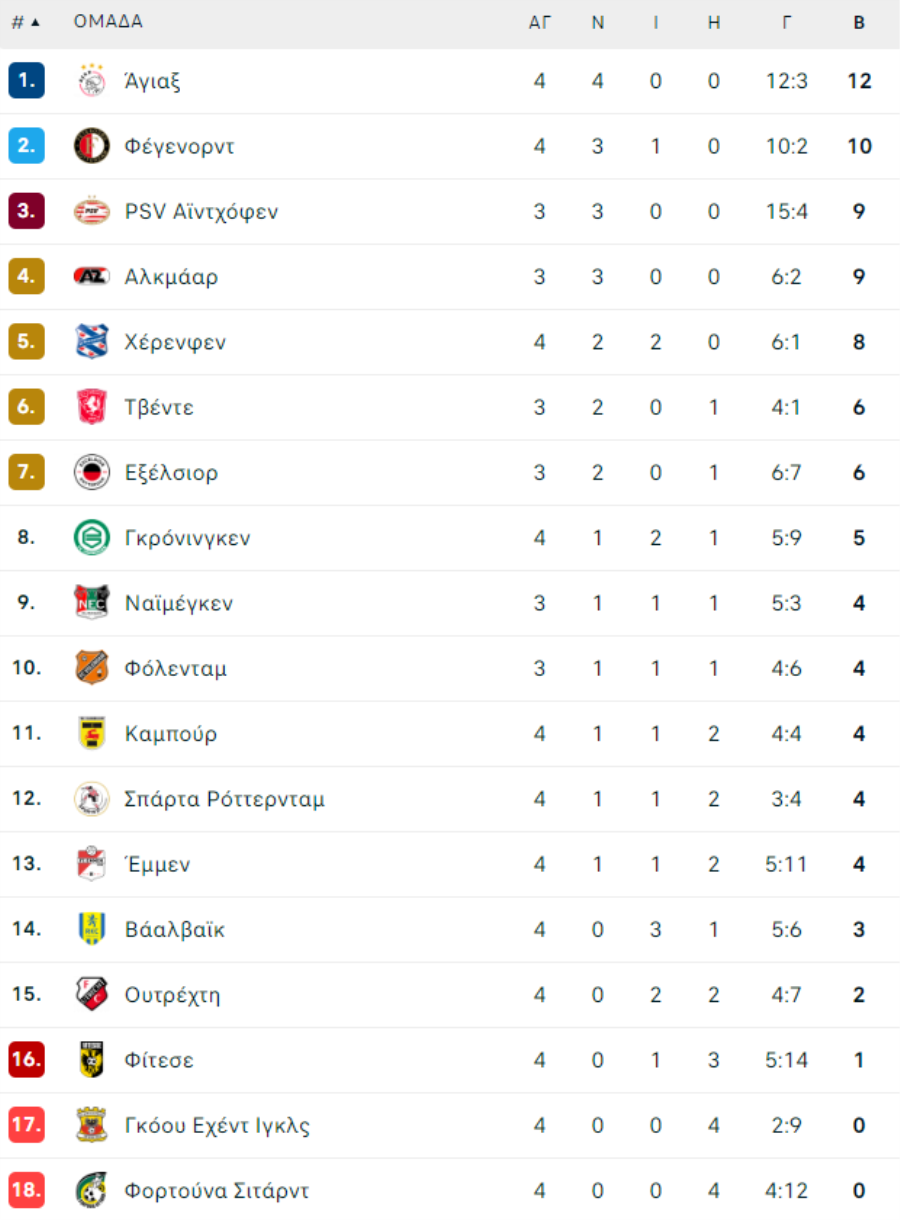This screenshot has width=900, height=1220.
Task: Click the Γκρόνινγκεν green logo
Action: coord(92,538)
